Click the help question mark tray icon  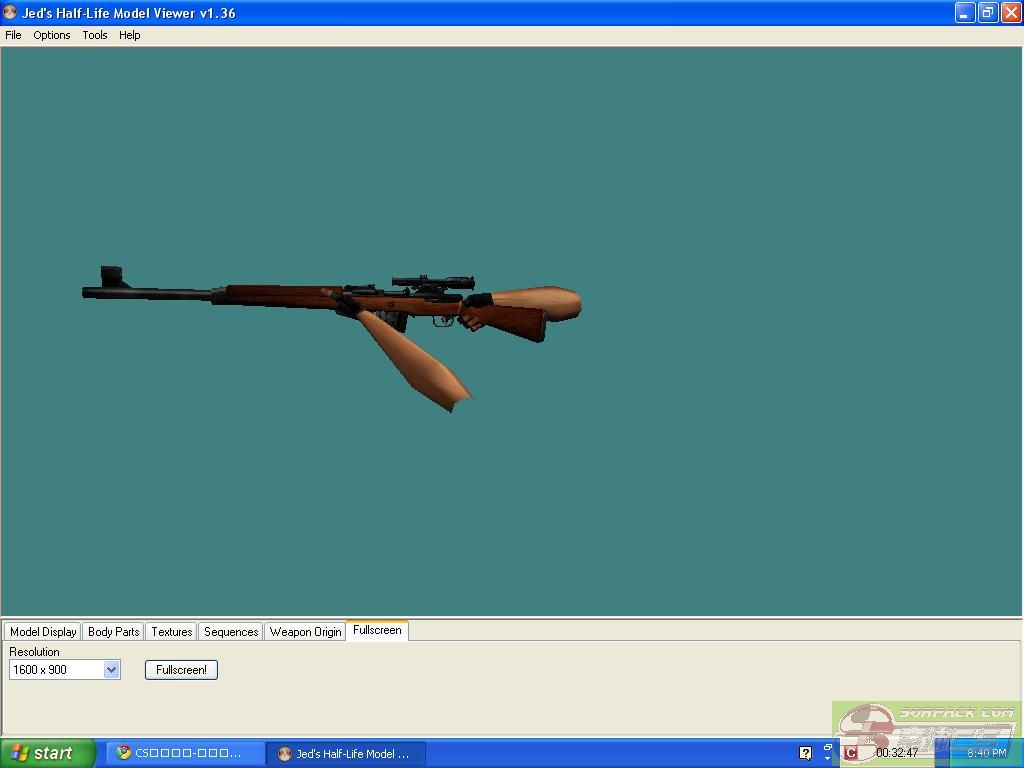tap(805, 753)
